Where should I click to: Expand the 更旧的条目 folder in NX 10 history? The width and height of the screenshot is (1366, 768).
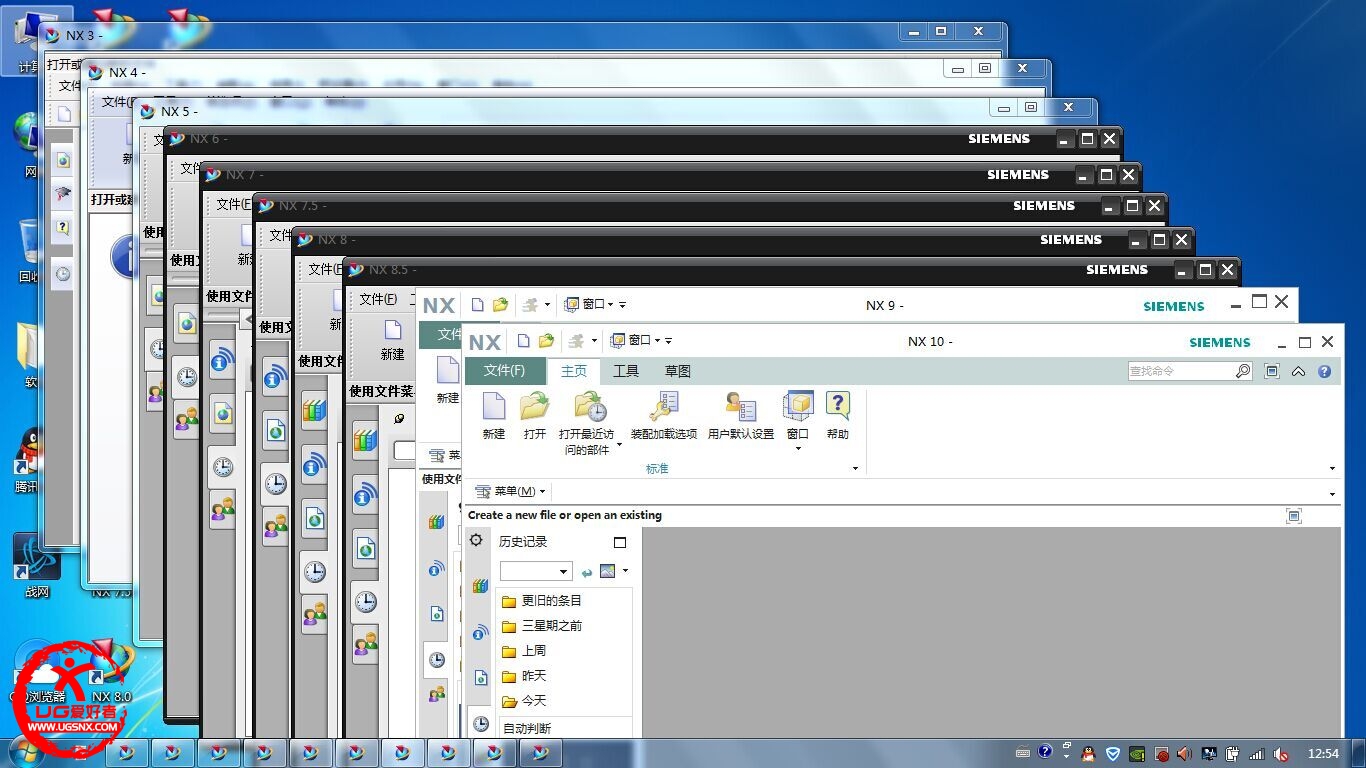[x=541, y=601]
